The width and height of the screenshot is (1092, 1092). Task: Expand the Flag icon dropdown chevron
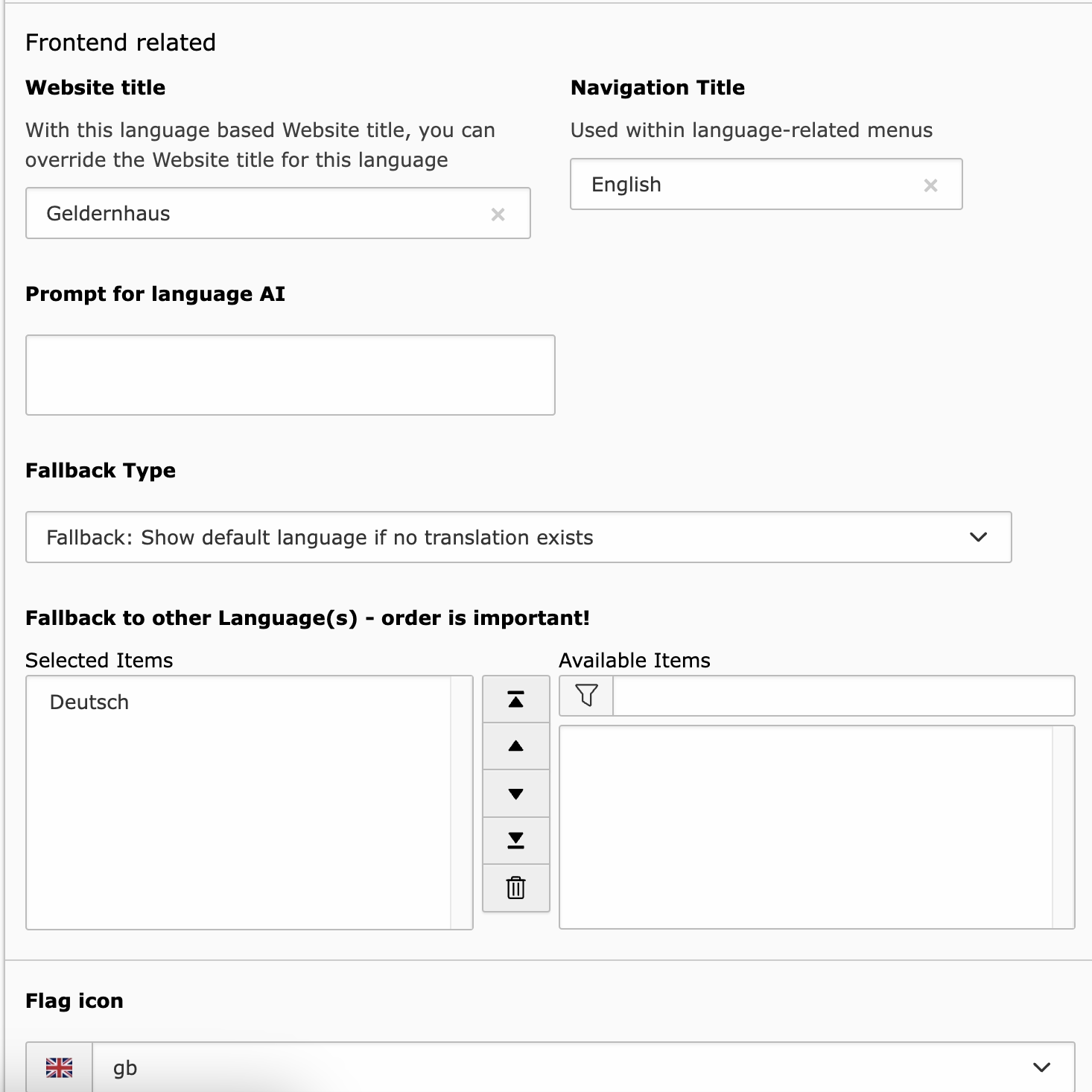pos(1041,1067)
